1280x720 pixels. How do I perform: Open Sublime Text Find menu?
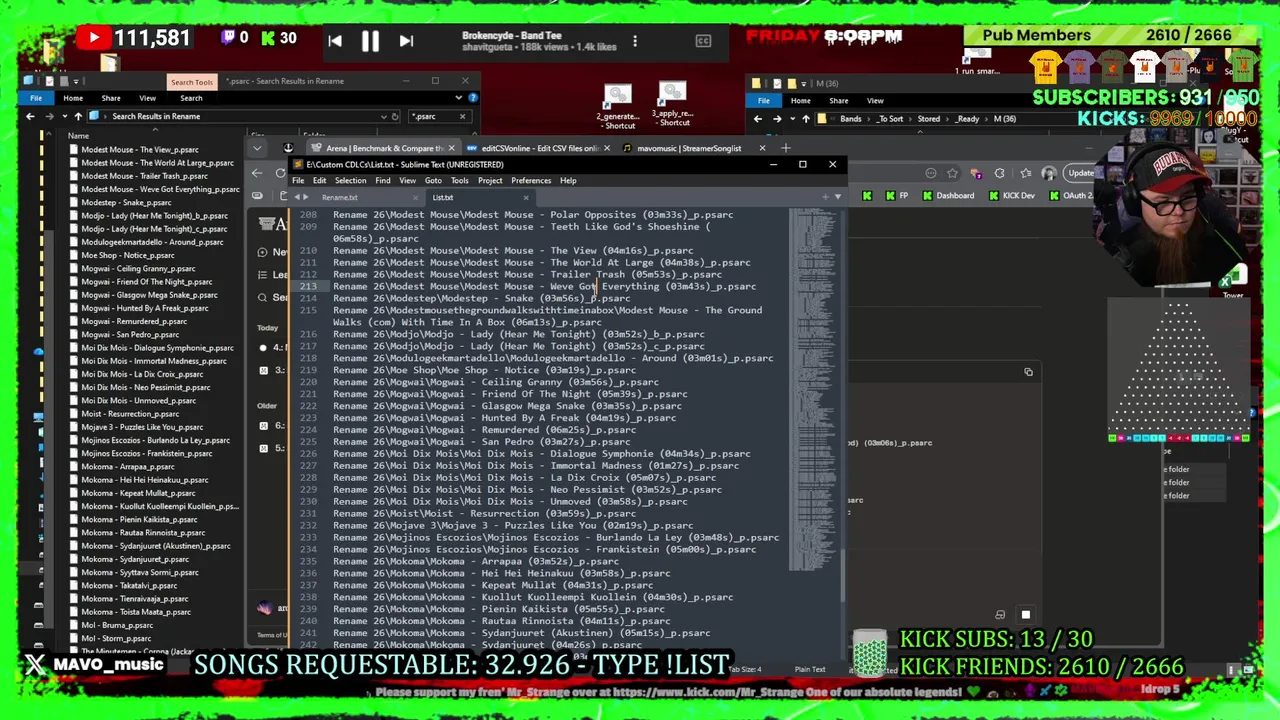coord(382,181)
